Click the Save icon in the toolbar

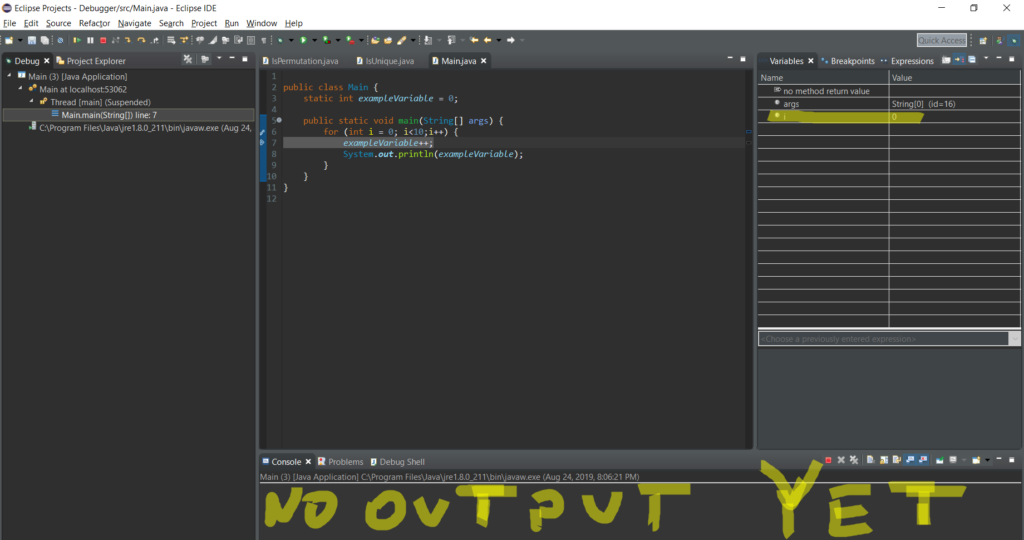32,40
